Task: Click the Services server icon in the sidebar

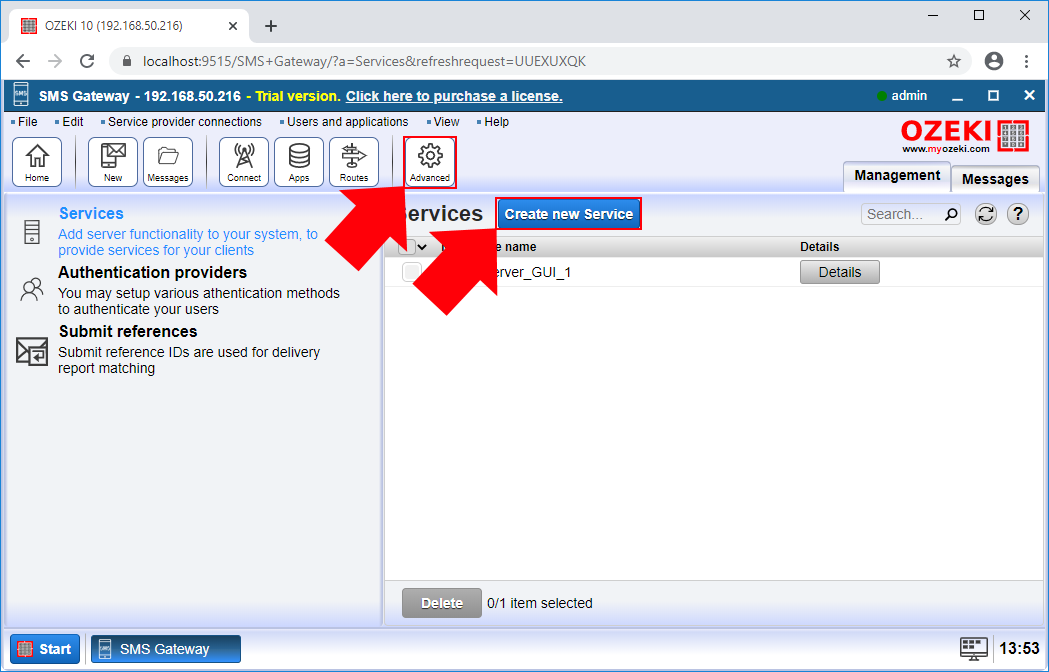Action: (31, 232)
